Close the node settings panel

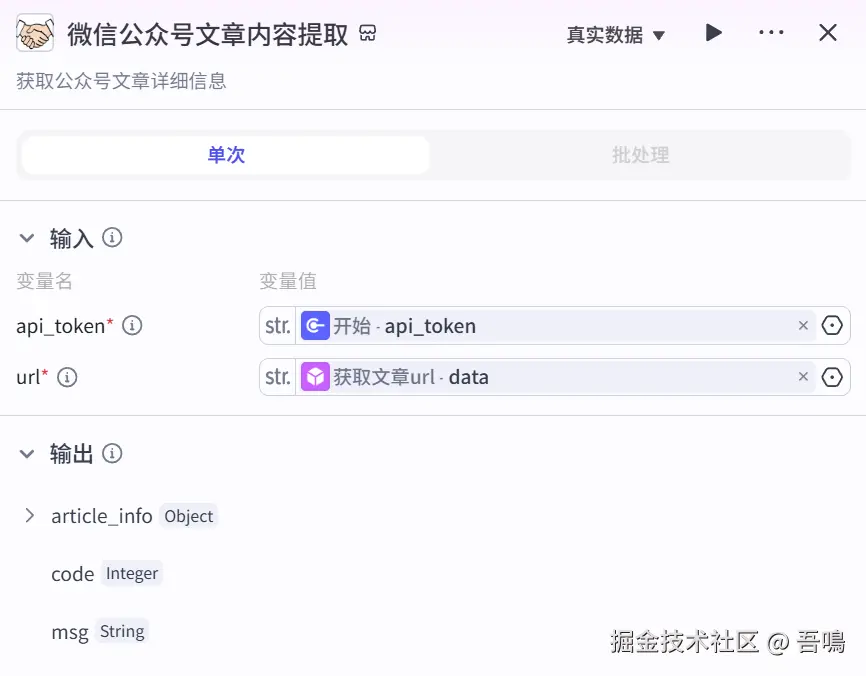(x=828, y=33)
